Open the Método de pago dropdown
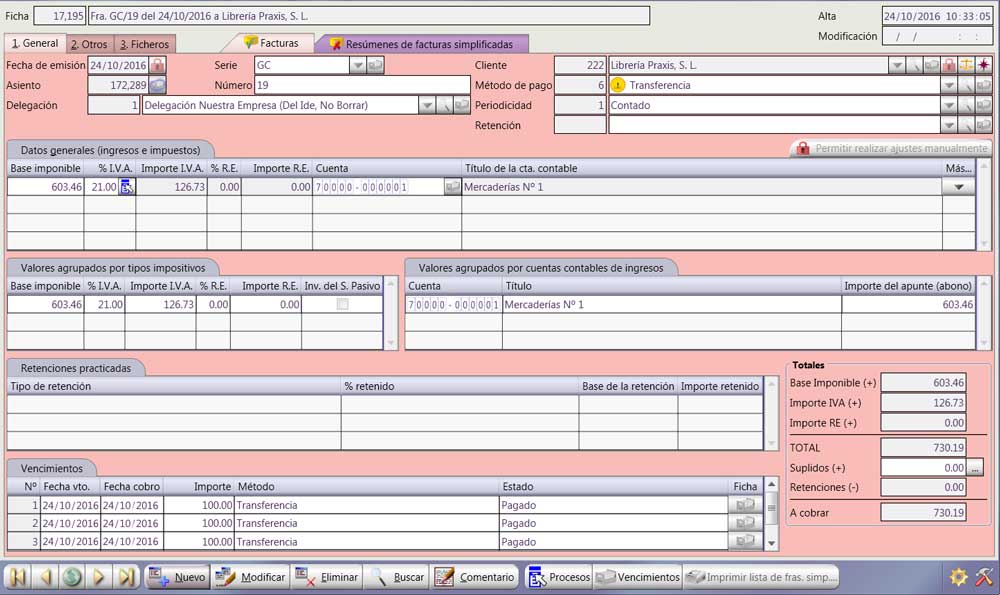This screenshot has height=595, width=1000. (947, 86)
